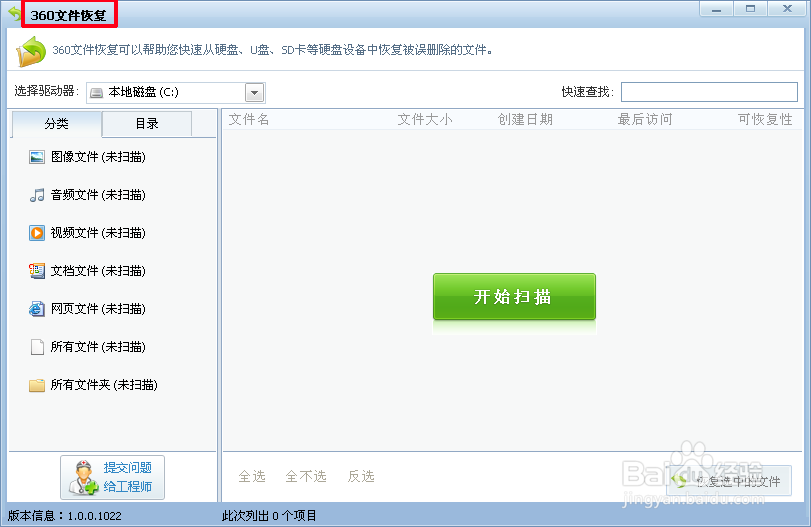
Task: Sort by 最后访问 column header
Action: (645, 119)
